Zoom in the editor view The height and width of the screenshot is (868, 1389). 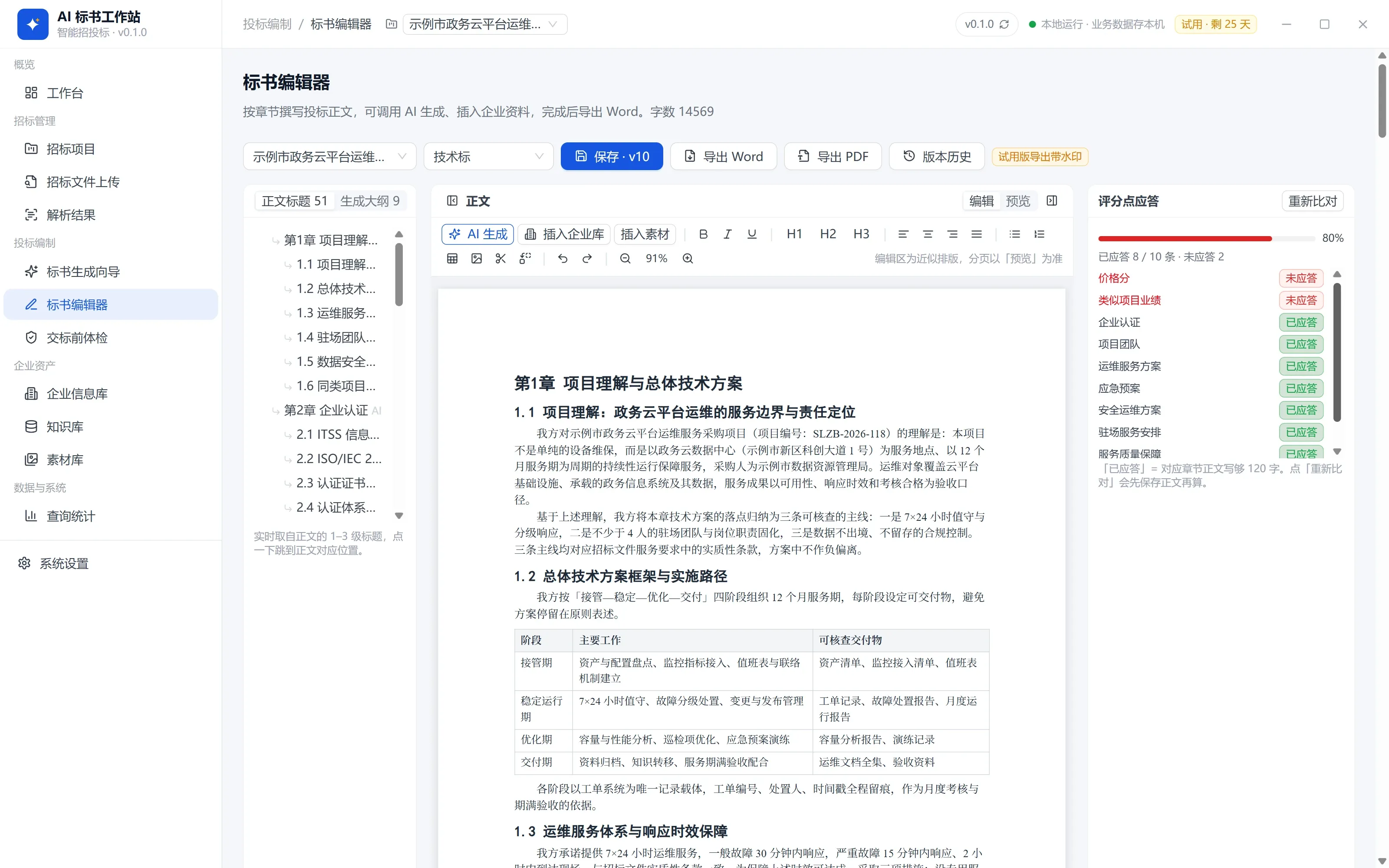tap(688, 258)
